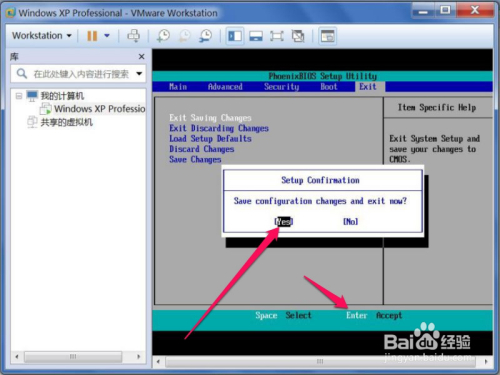Toggle the thumbnail bar view icon

tap(256, 36)
